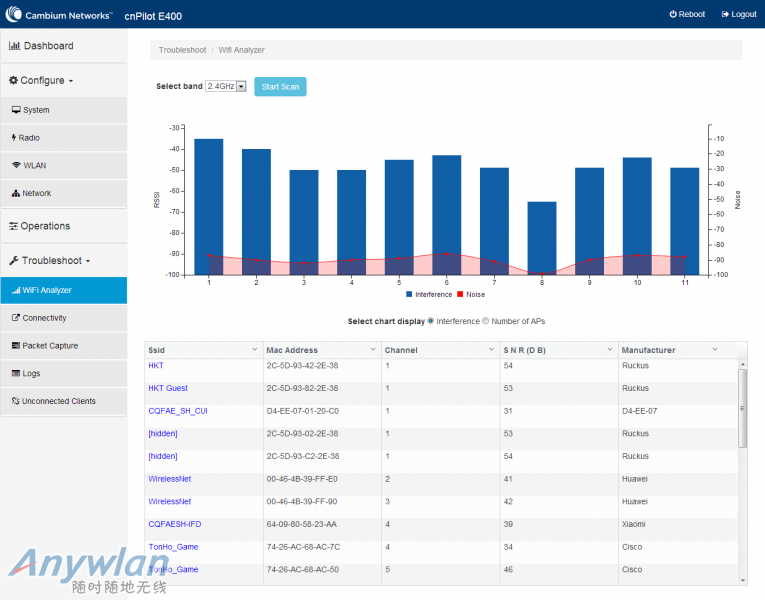Collapse the Troubleshoot menu section
765x600 pixels.
pyautogui.click(x=50, y=261)
